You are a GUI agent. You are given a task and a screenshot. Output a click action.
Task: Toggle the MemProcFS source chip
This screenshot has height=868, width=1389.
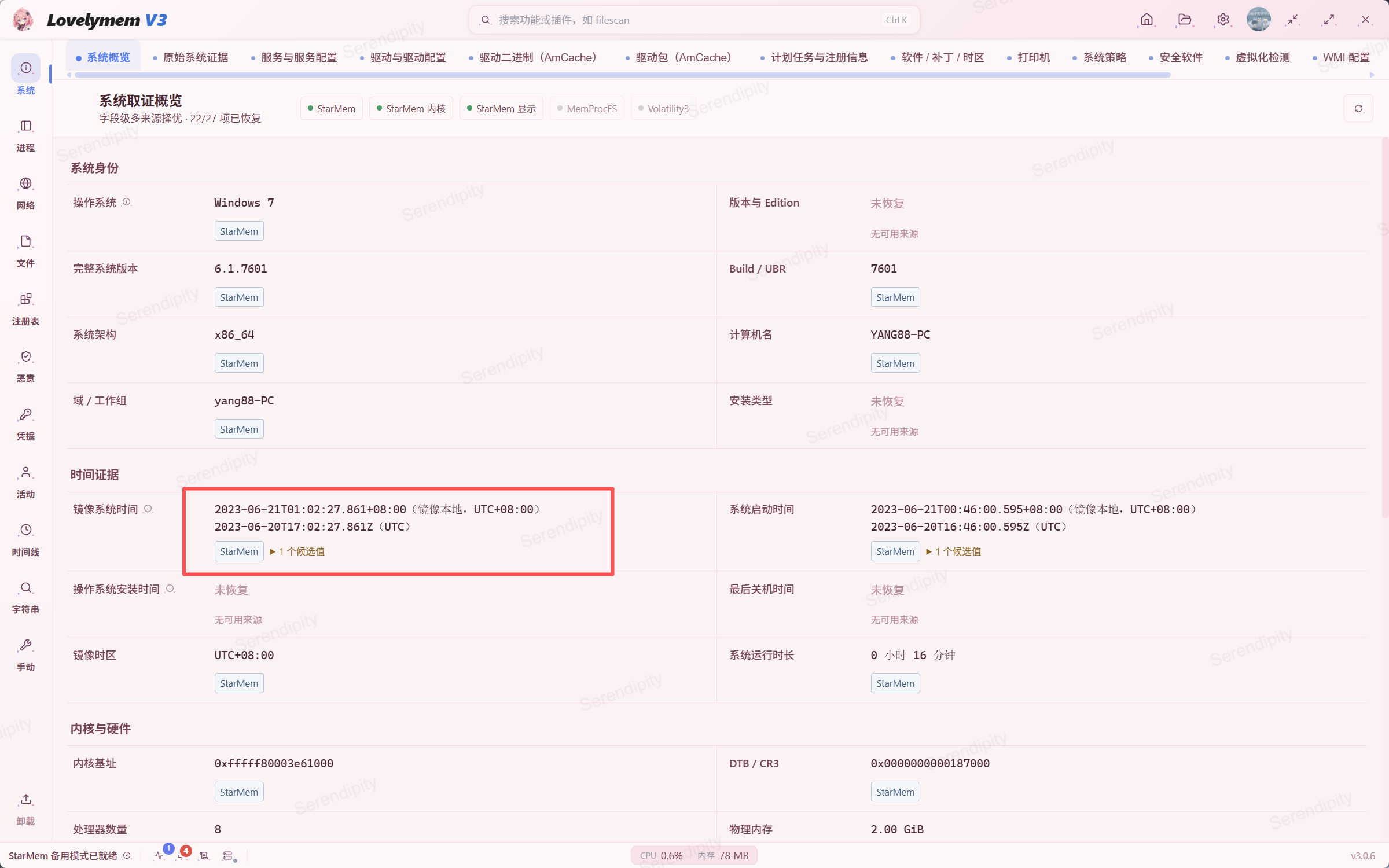click(x=587, y=108)
